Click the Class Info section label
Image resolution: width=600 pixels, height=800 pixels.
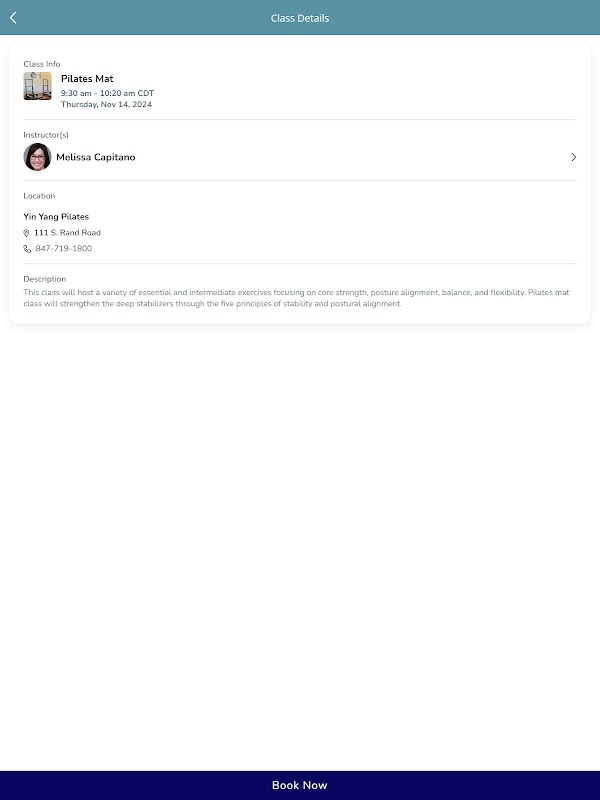point(42,64)
